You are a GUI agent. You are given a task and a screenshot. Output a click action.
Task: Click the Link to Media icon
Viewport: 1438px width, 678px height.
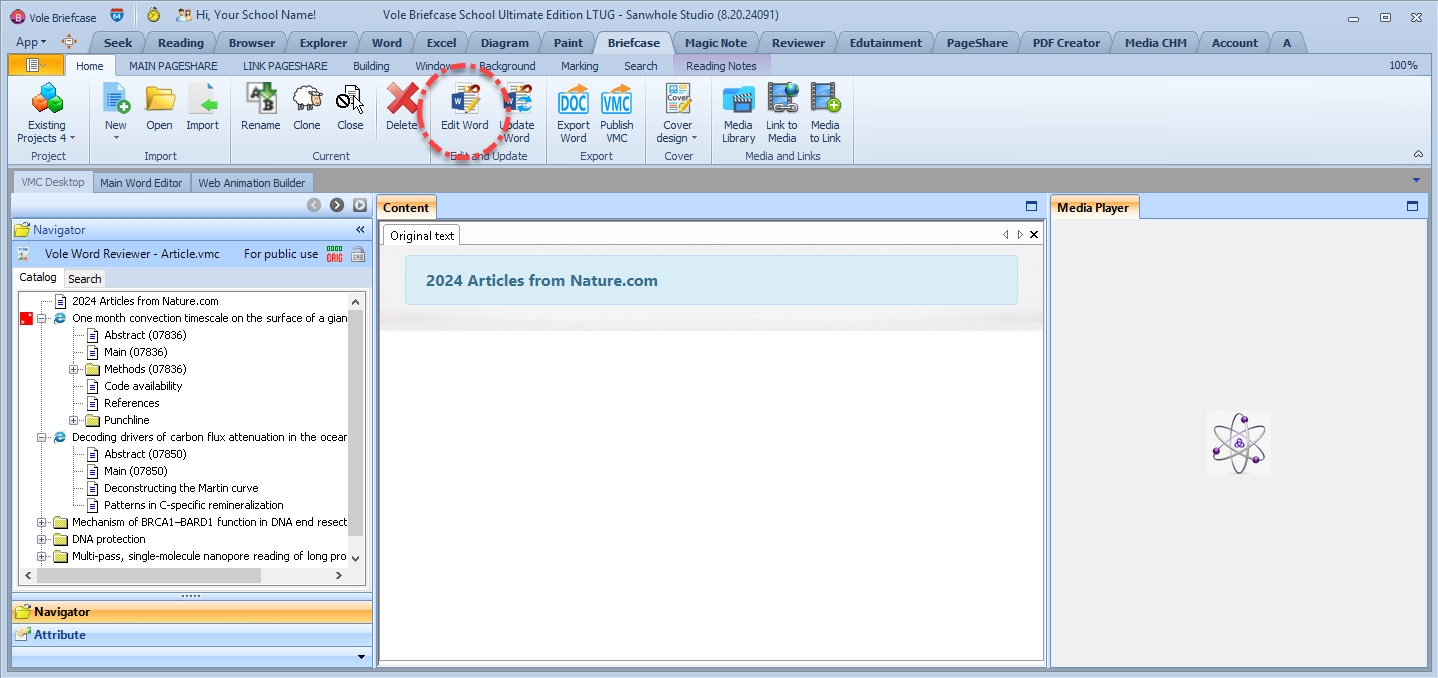click(x=782, y=101)
